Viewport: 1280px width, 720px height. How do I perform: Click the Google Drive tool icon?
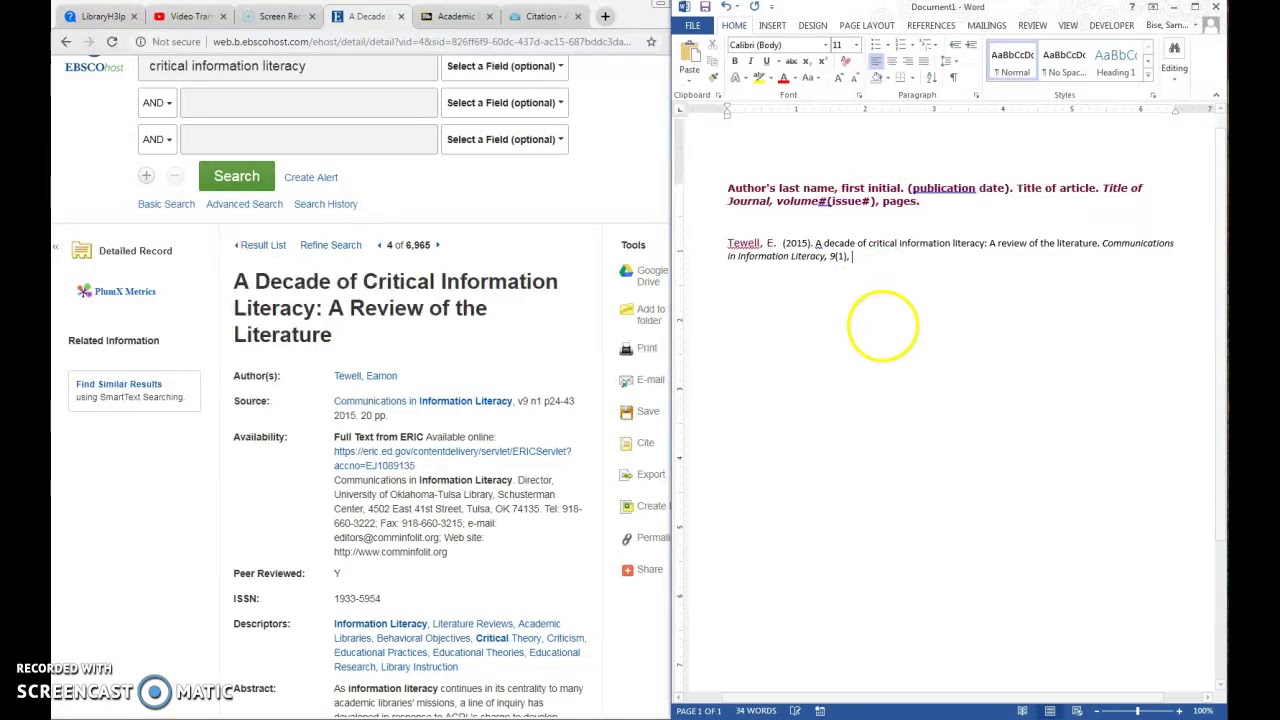coord(626,271)
